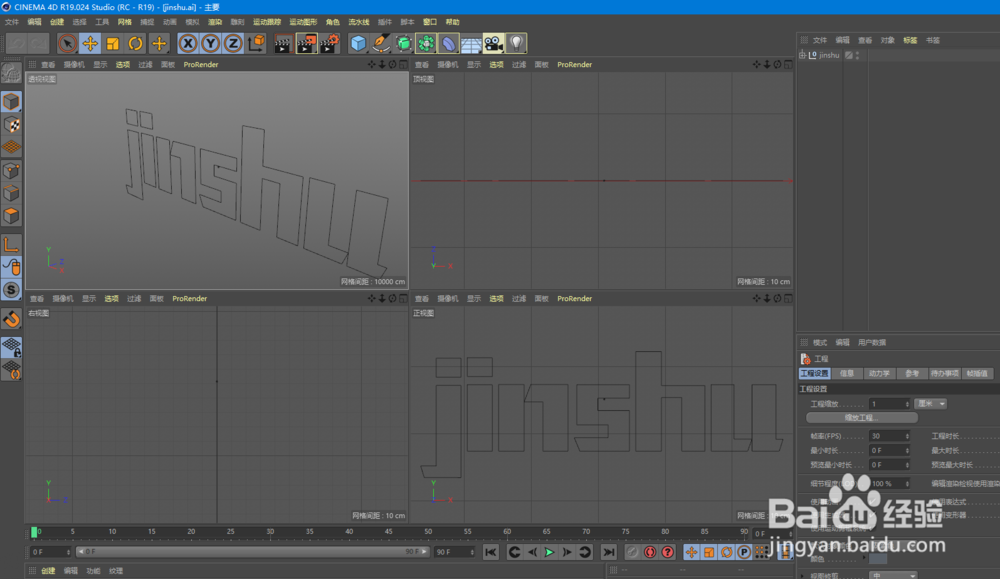This screenshot has width=1000, height=579.
Task: Open the 文件 menu in menu bar
Action: [12, 22]
